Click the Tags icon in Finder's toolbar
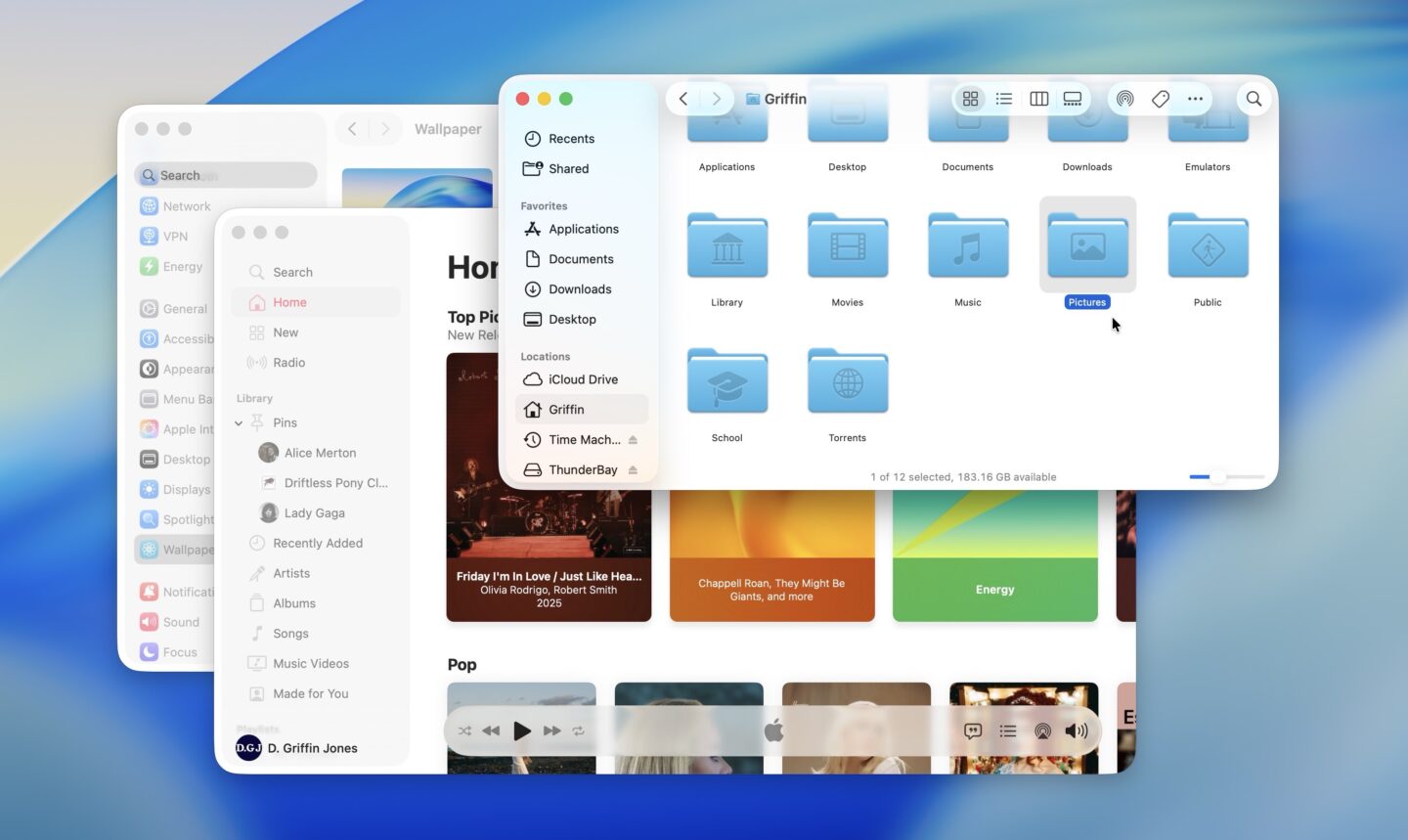The width and height of the screenshot is (1408, 840). [1160, 98]
